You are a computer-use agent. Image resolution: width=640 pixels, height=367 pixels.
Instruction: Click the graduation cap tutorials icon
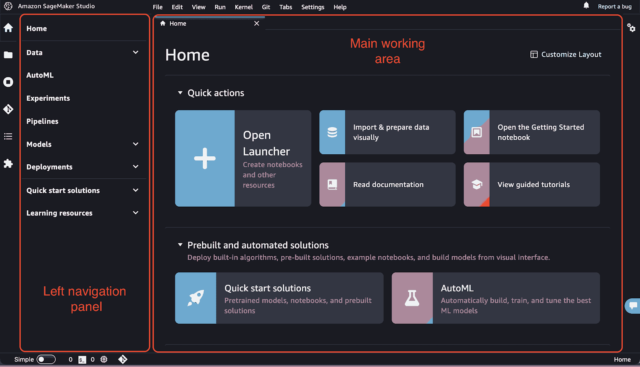pyautogui.click(x=476, y=185)
